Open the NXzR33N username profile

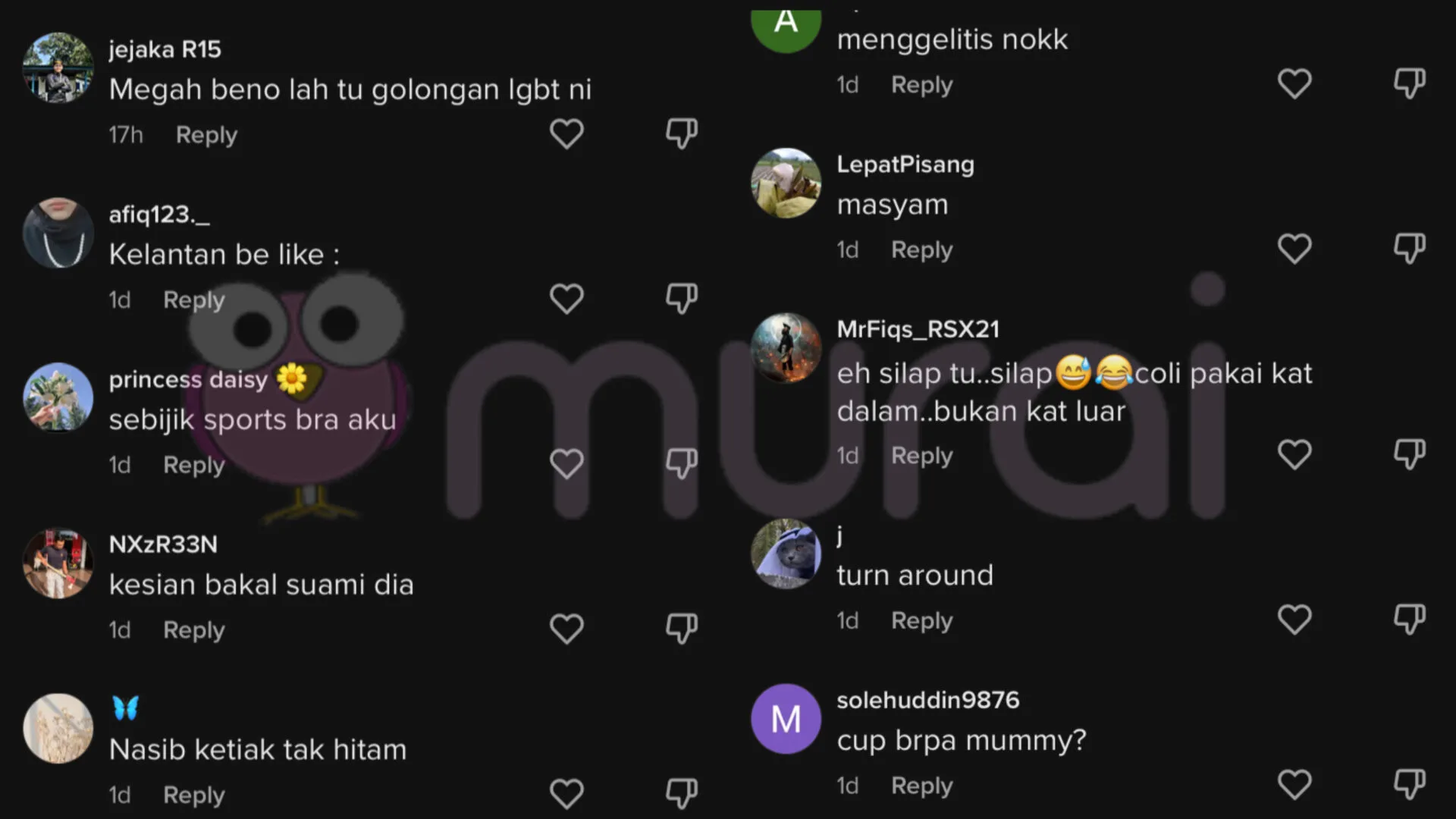pyautogui.click(x=163, y=544)
